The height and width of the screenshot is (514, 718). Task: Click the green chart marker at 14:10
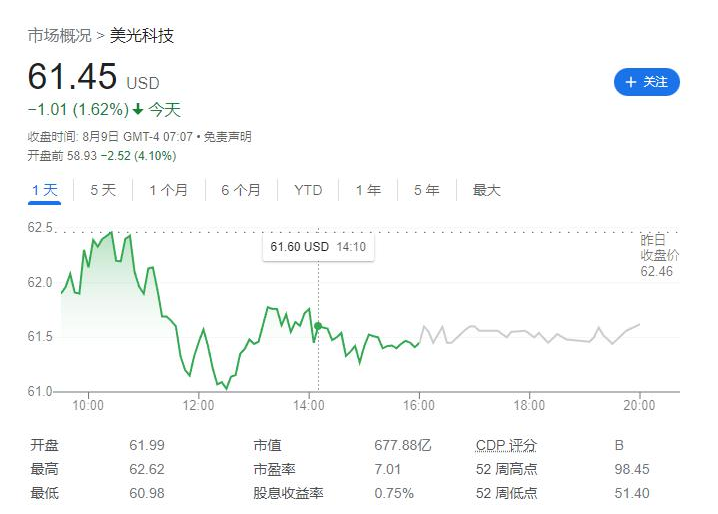(318, 326)
